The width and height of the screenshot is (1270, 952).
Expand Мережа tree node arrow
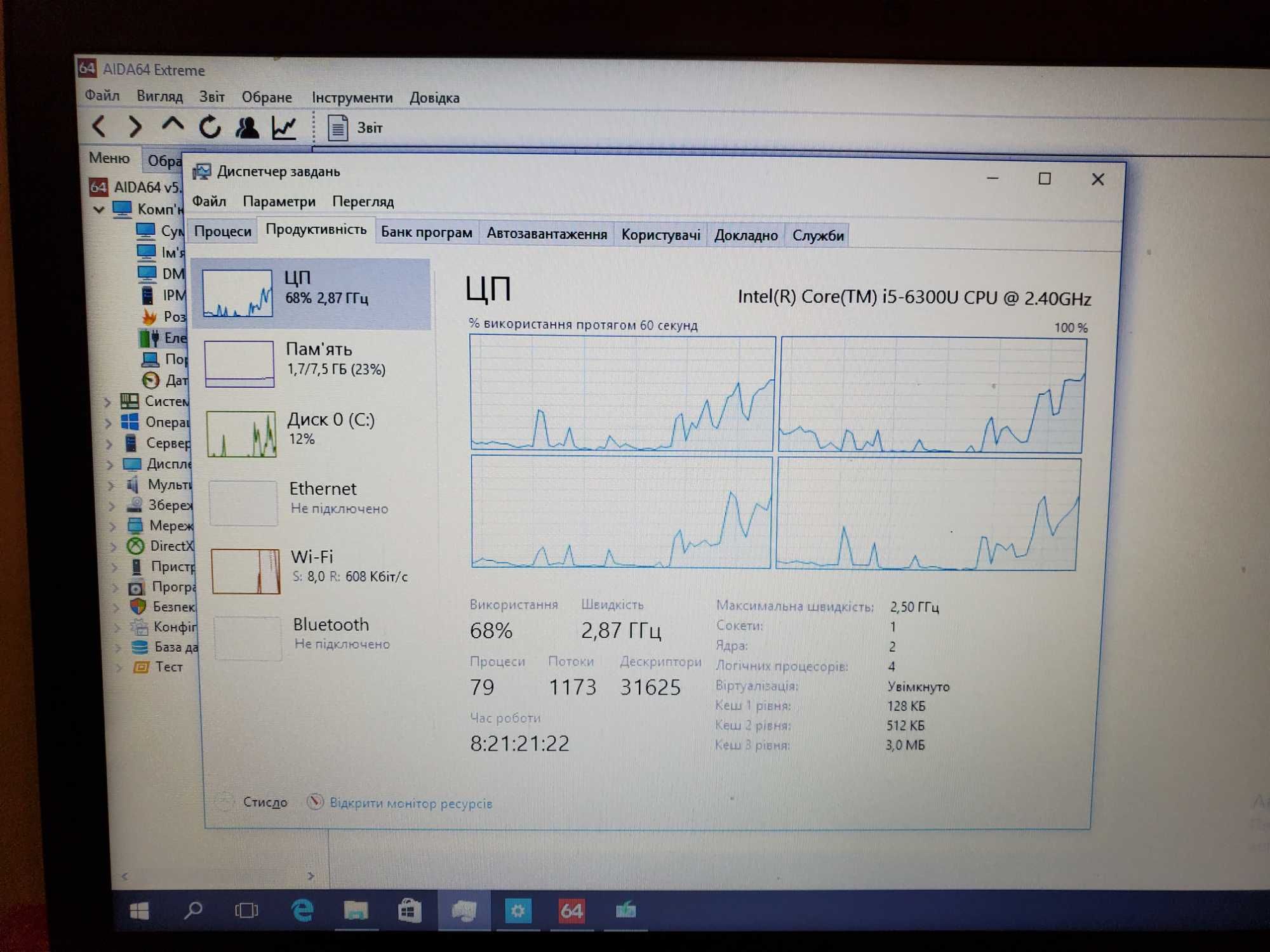[x=113, y=526]
